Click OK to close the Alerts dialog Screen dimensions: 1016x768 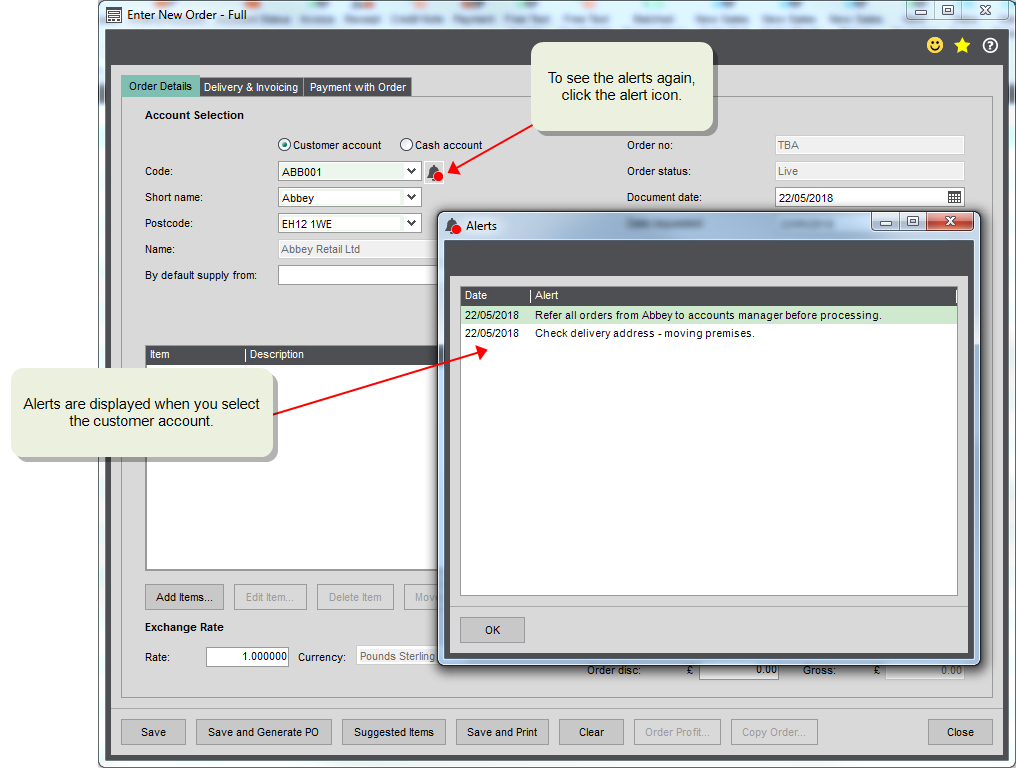pyautogui.click(x=491, y=630)
